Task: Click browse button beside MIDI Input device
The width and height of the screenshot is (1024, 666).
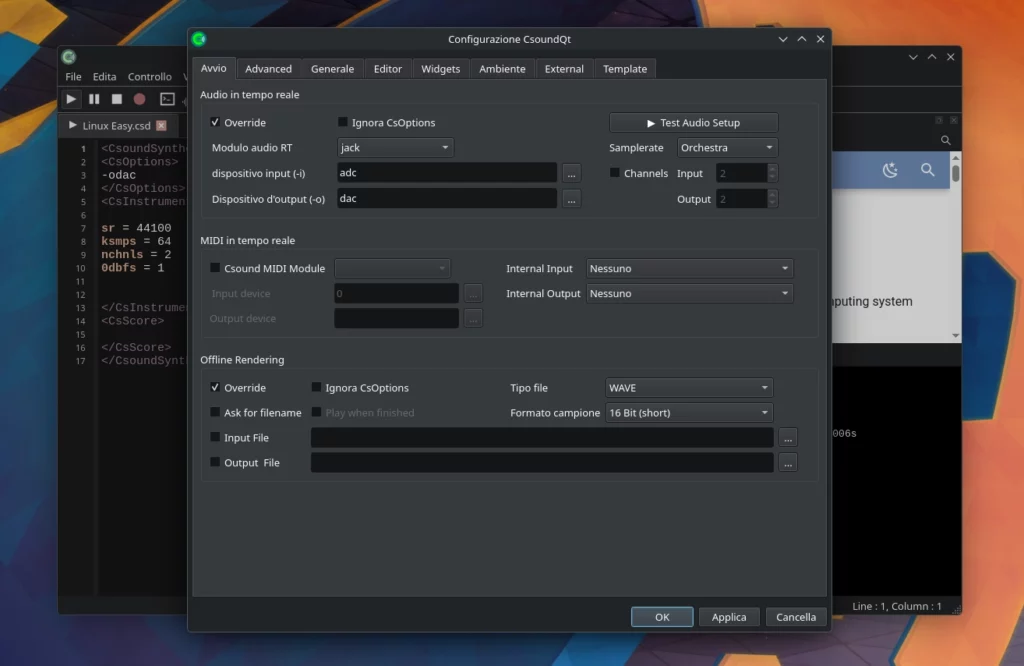Action: click(x=473, y=294)
